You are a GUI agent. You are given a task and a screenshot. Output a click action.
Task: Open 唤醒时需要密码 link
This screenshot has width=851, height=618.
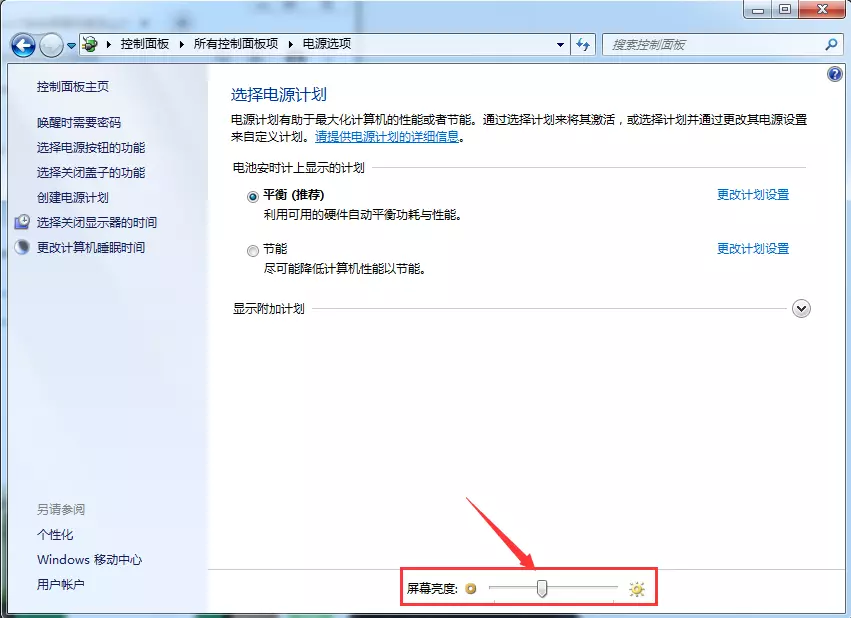coord(79,123)
